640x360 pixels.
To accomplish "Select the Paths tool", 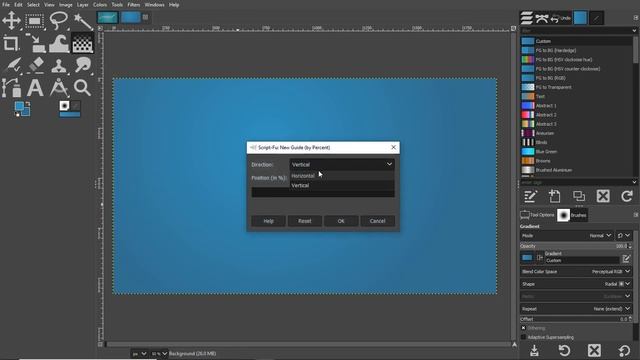I will point(11,87).
